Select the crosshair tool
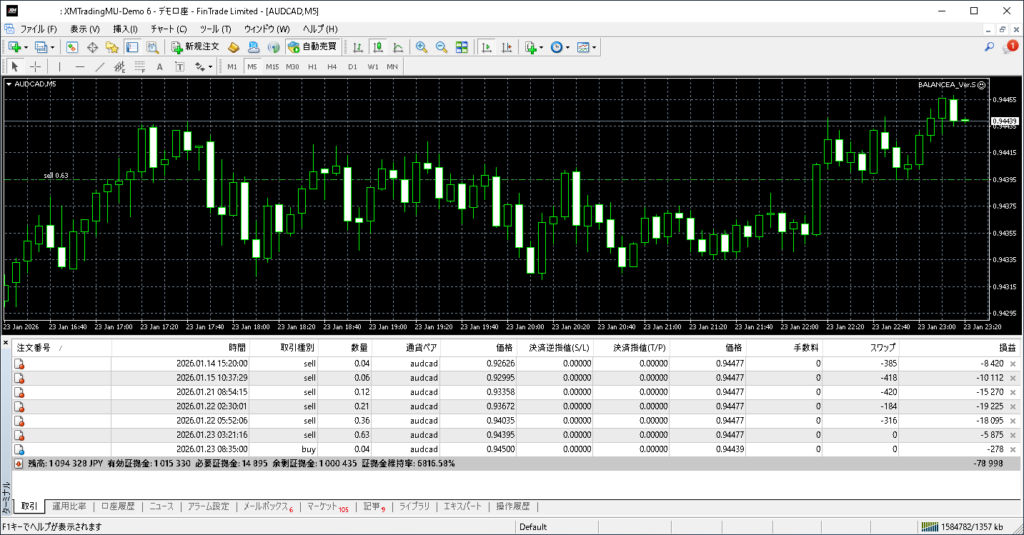The width and height of the screenshot is (1024, 535). (x=36, y=67)
